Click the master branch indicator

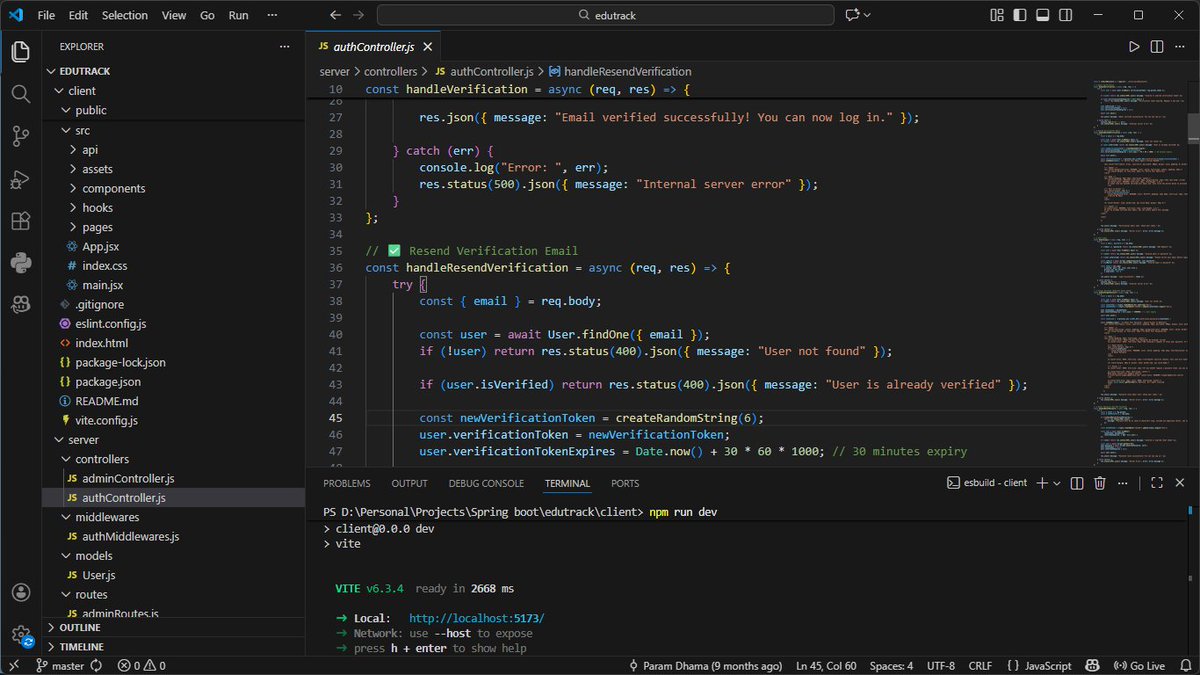(60, 666)
